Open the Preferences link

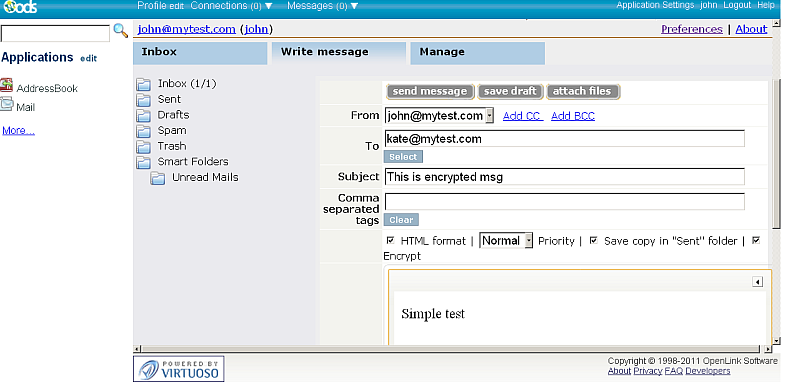(x=691, y=29)
